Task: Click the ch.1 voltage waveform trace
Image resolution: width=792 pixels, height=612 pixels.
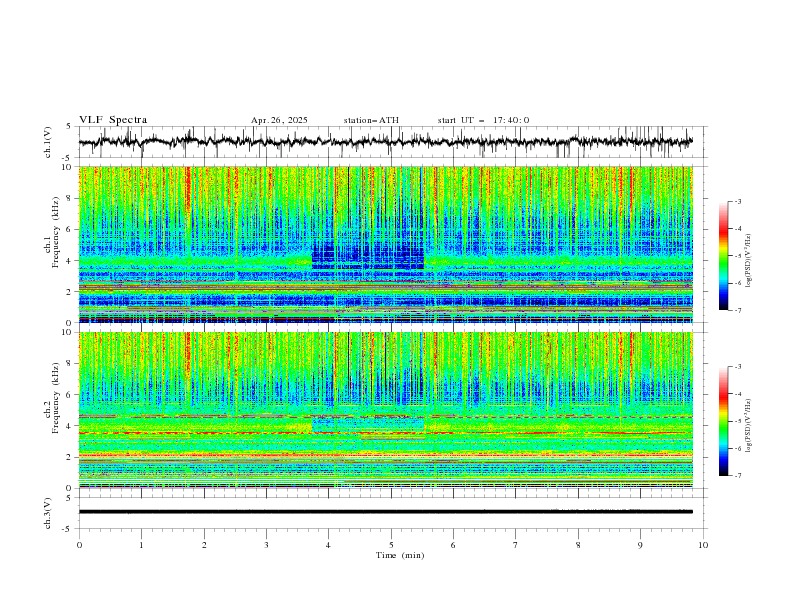Action: click(385, 142)
